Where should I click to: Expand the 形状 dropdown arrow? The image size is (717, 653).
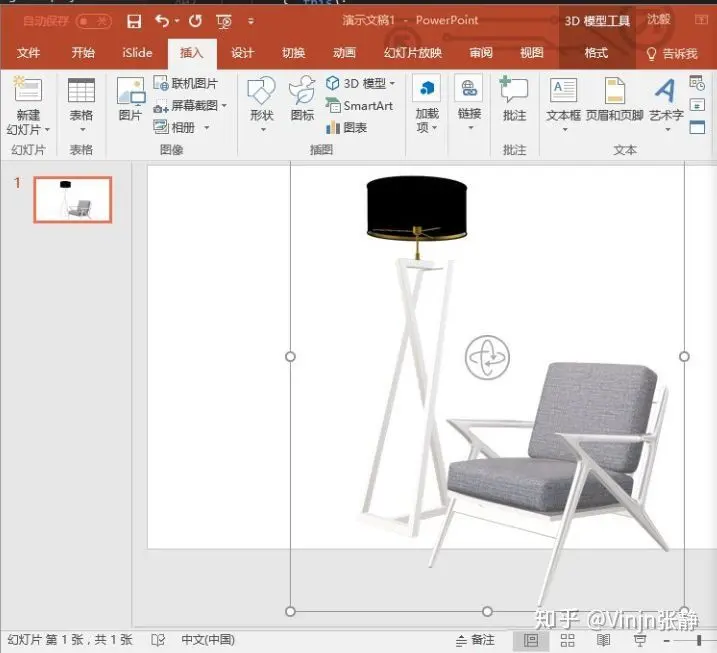[x=263, y=130]
